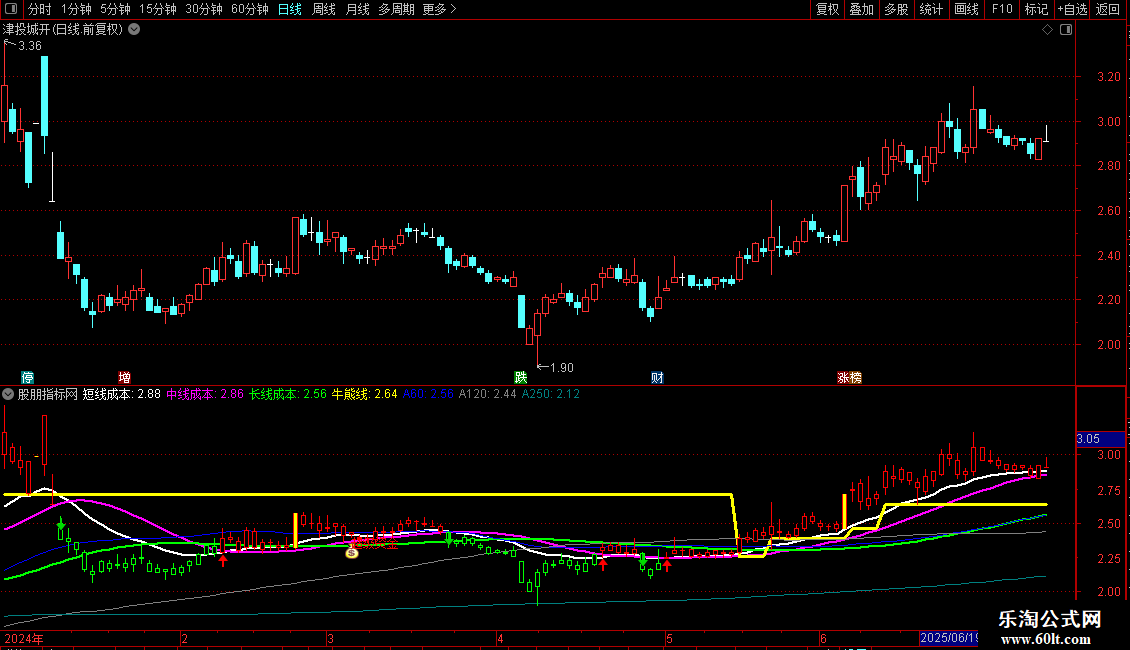
Task: Switch to 分时 intraday view
Action: click(40, 9)
